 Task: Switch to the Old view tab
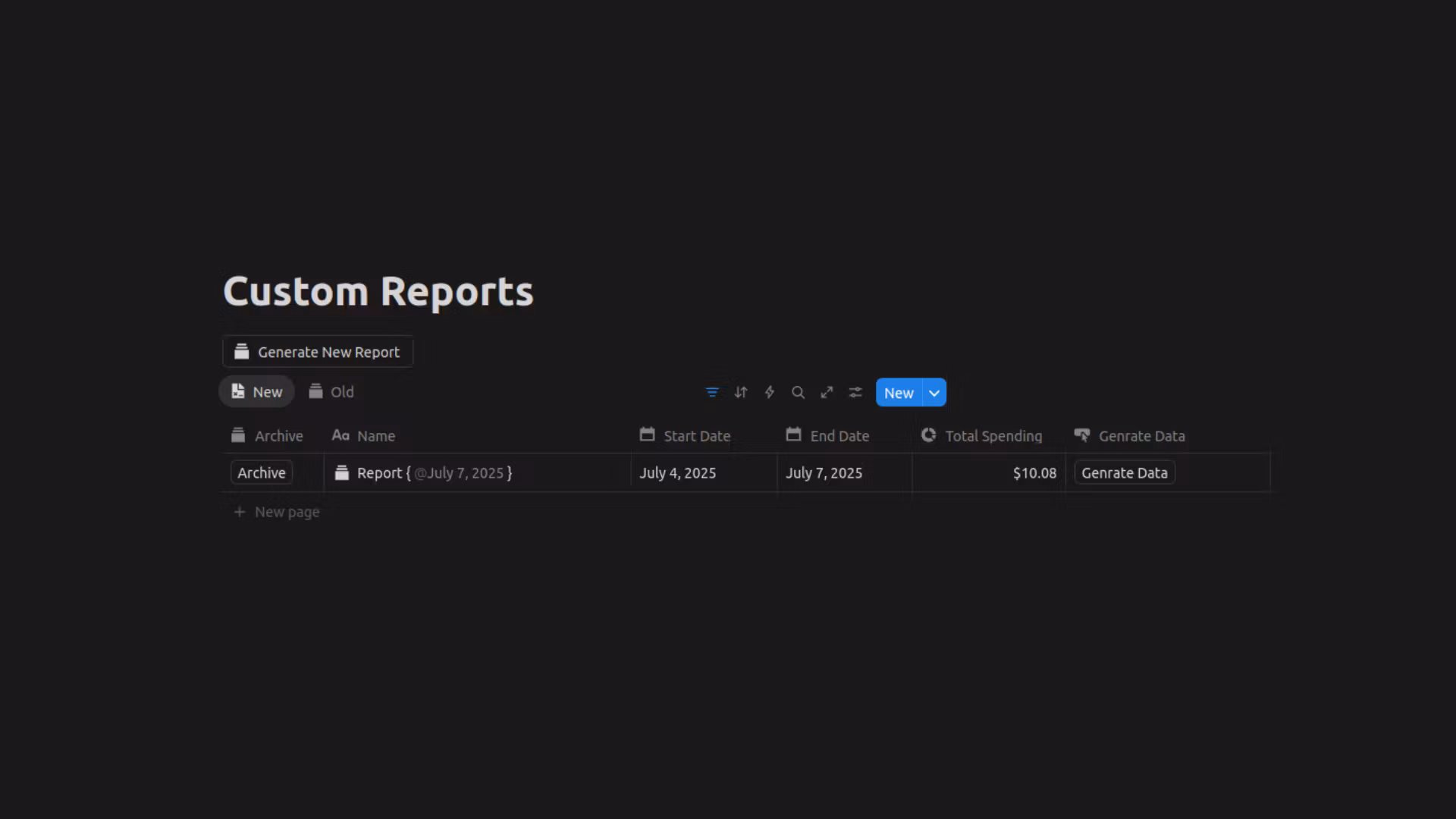tap(331, 391)
